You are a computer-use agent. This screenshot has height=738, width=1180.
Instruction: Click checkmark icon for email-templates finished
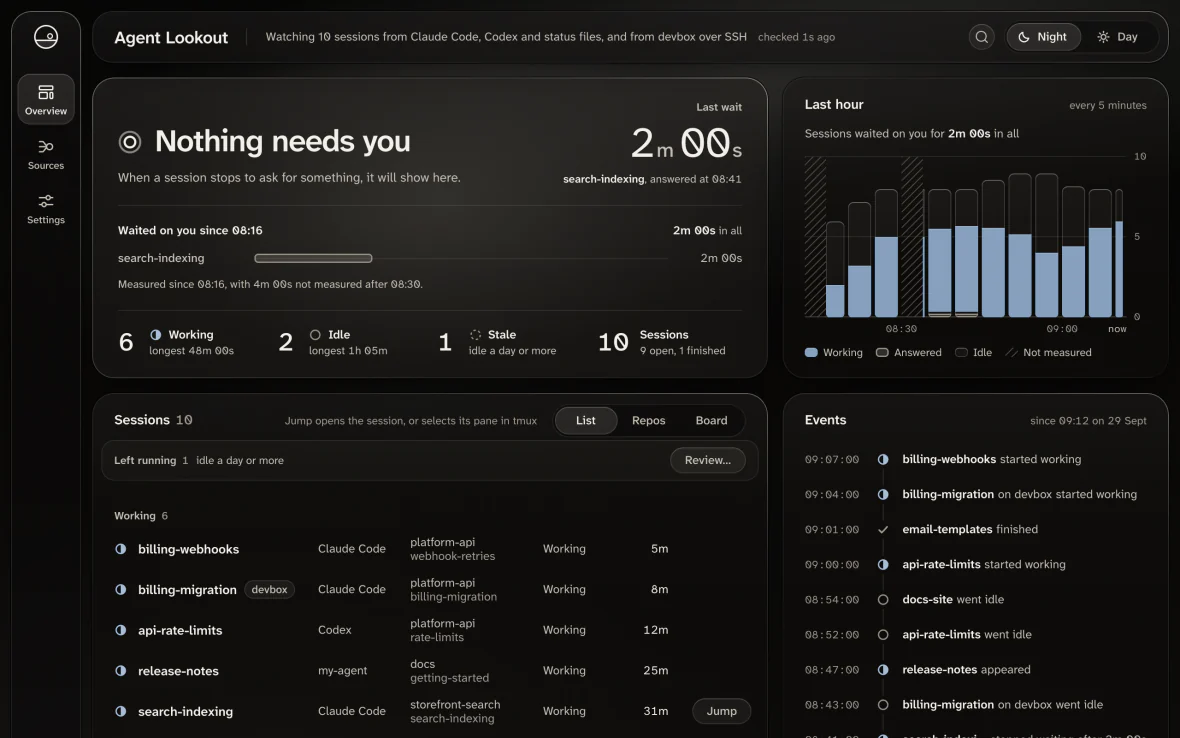click(883, 530)
